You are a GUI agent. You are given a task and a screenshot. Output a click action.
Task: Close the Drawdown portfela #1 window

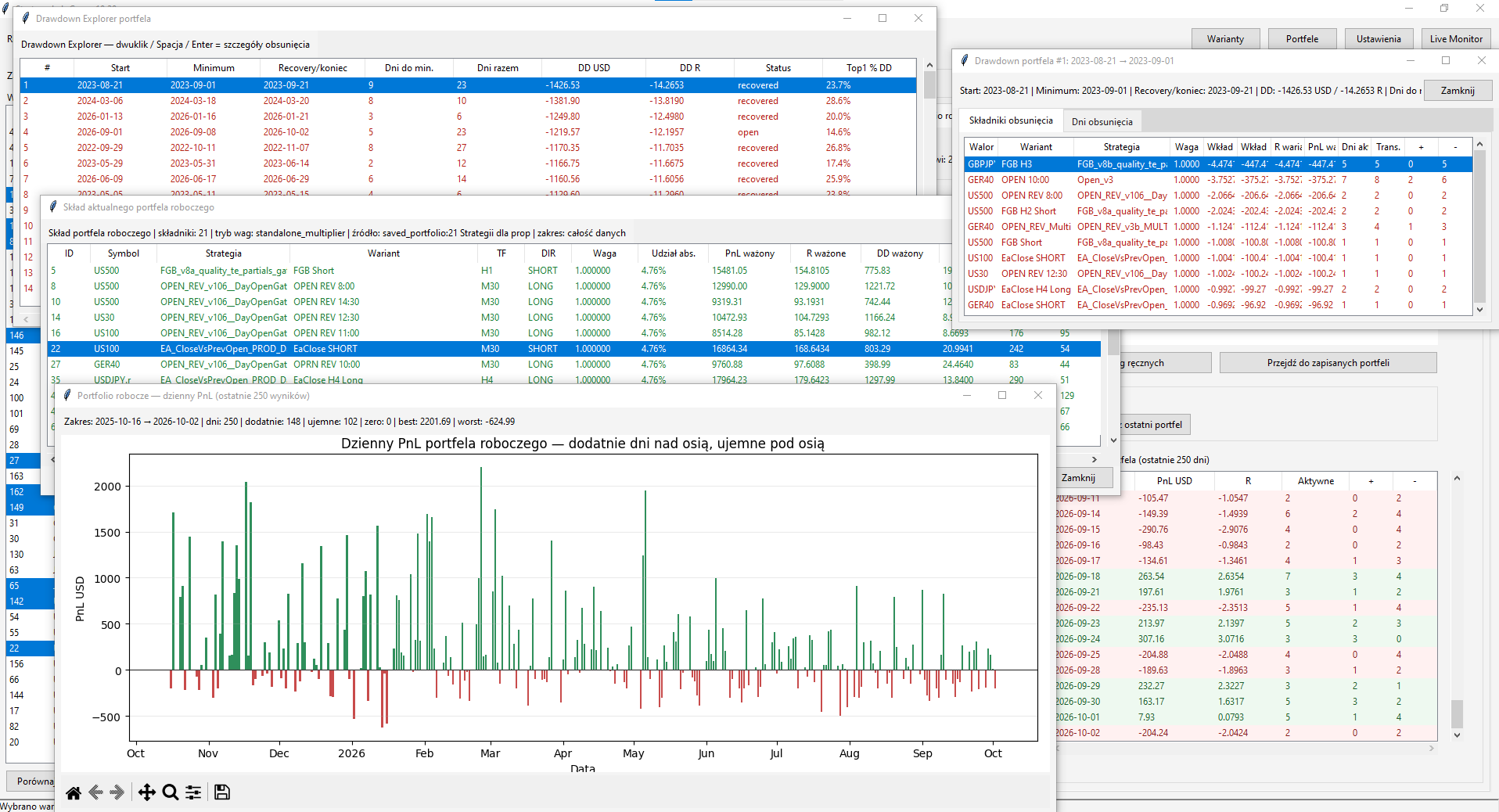[x=1481, y=60]
